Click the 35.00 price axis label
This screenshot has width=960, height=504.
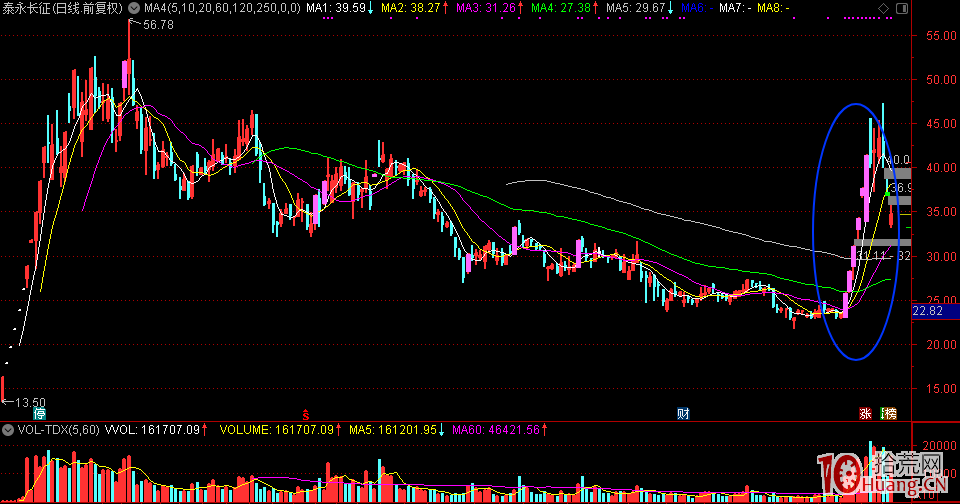click(941, 212)
